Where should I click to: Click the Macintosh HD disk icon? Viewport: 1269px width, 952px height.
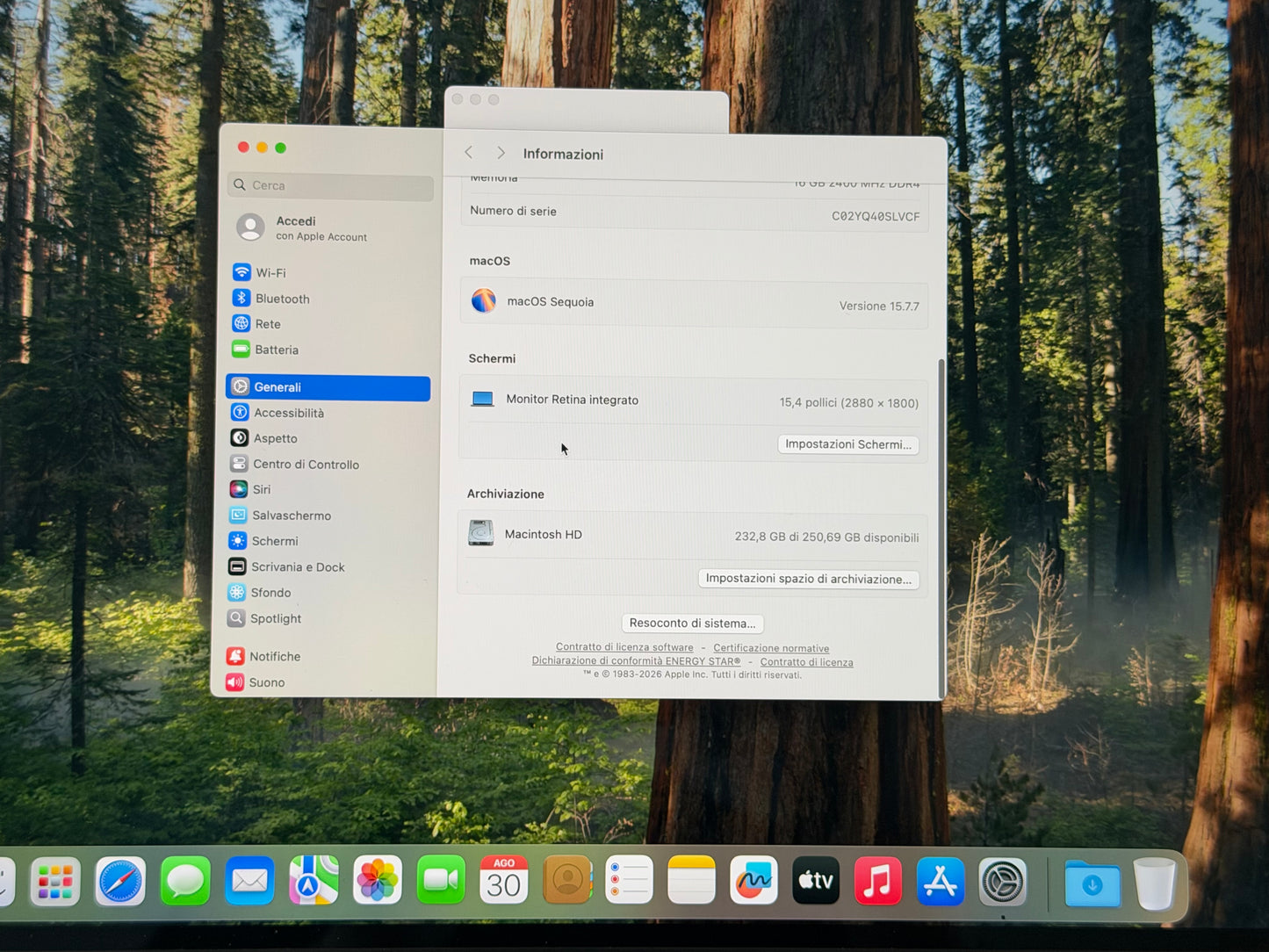click(480, 533)
